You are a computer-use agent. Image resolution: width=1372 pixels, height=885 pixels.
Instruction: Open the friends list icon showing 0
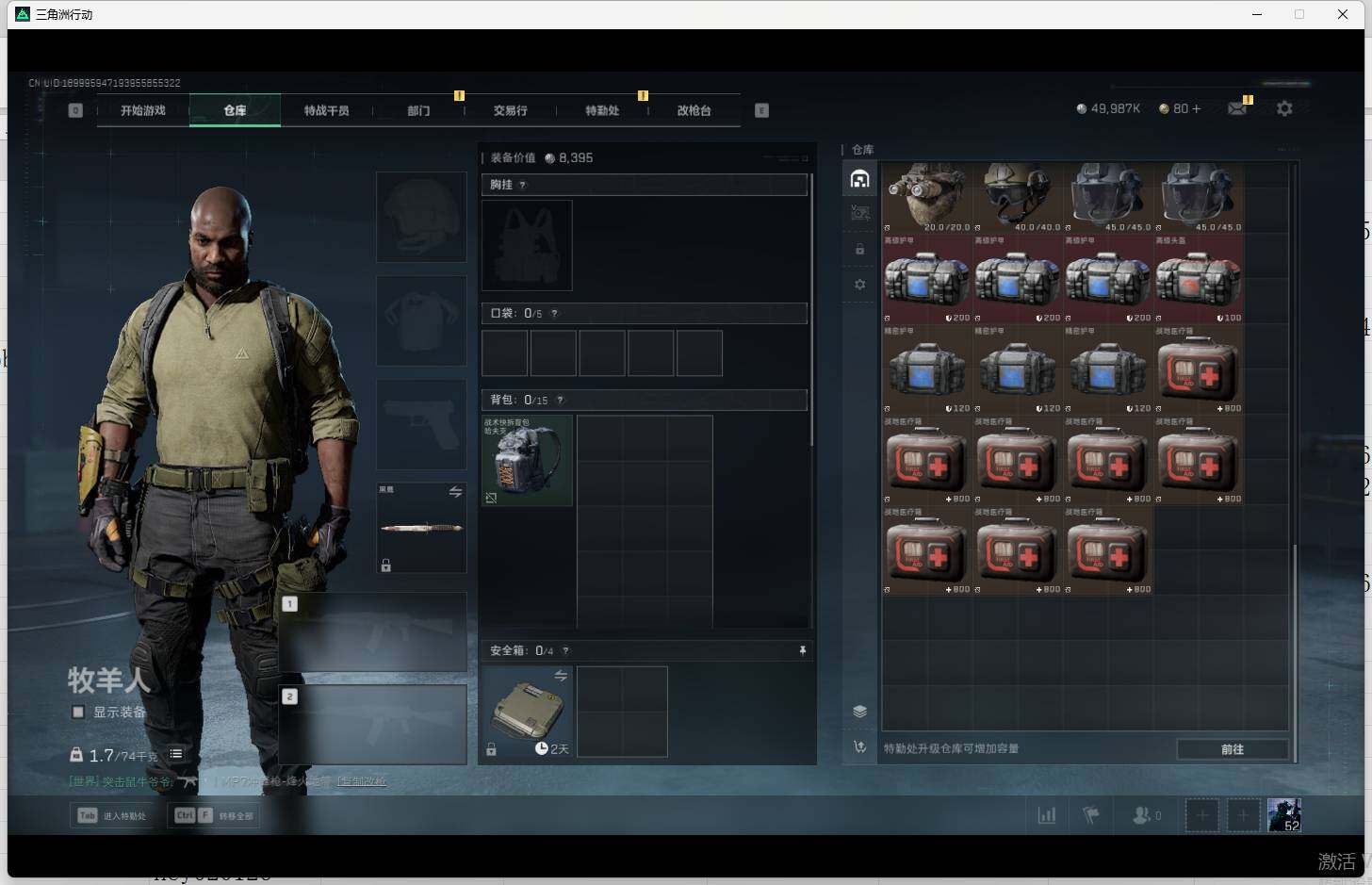(1146, 815)
